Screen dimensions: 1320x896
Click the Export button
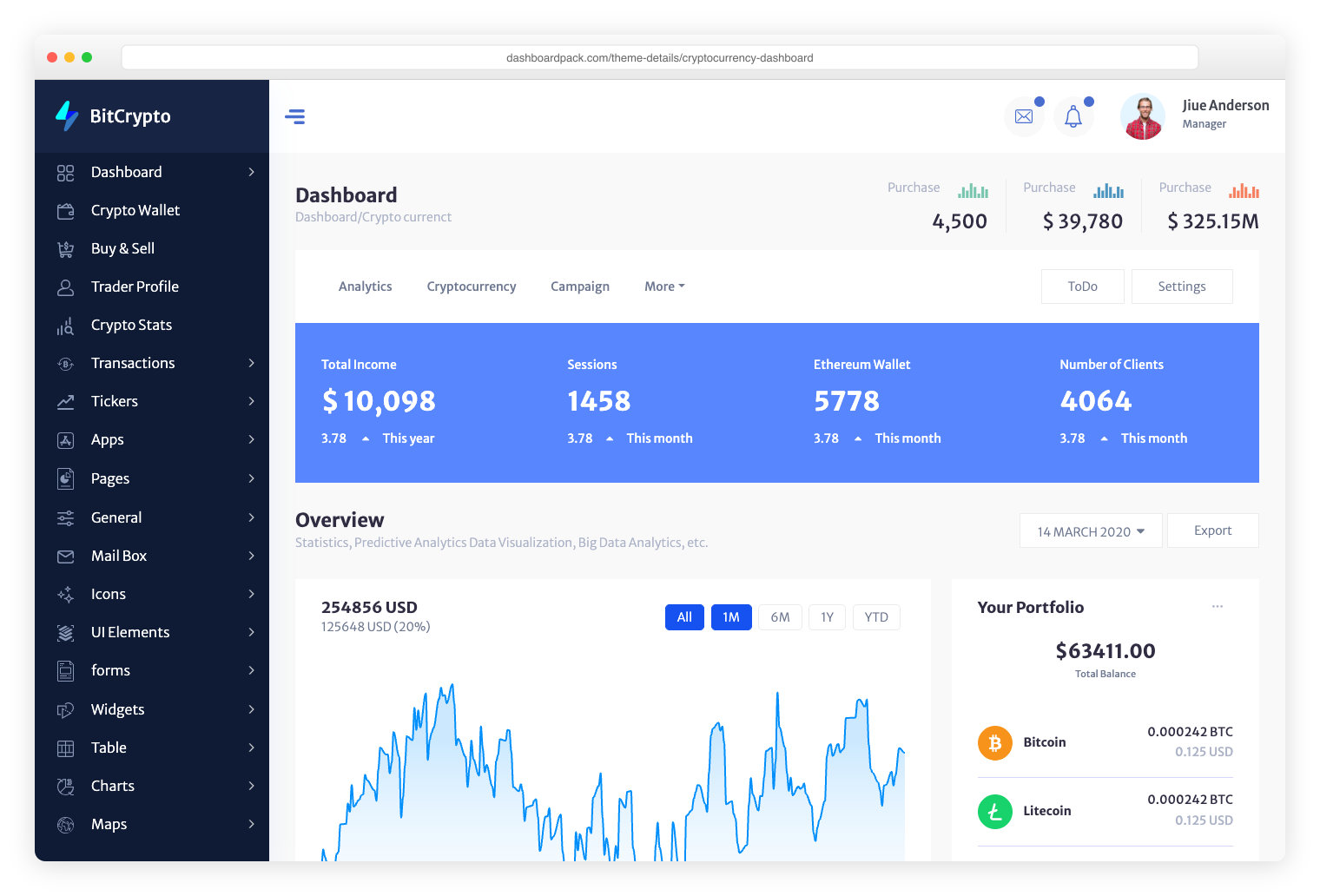1212,530
